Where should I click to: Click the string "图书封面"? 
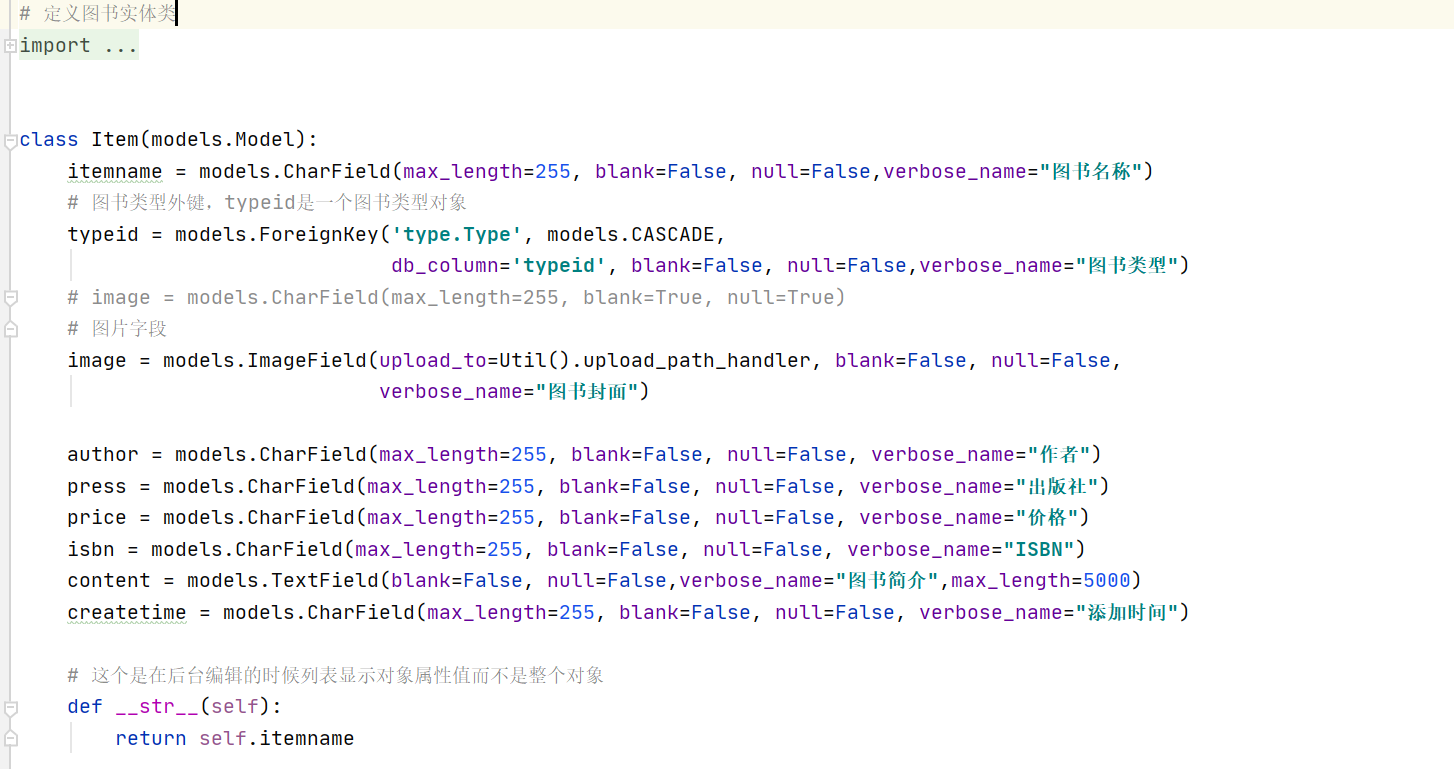coord(588,392)
